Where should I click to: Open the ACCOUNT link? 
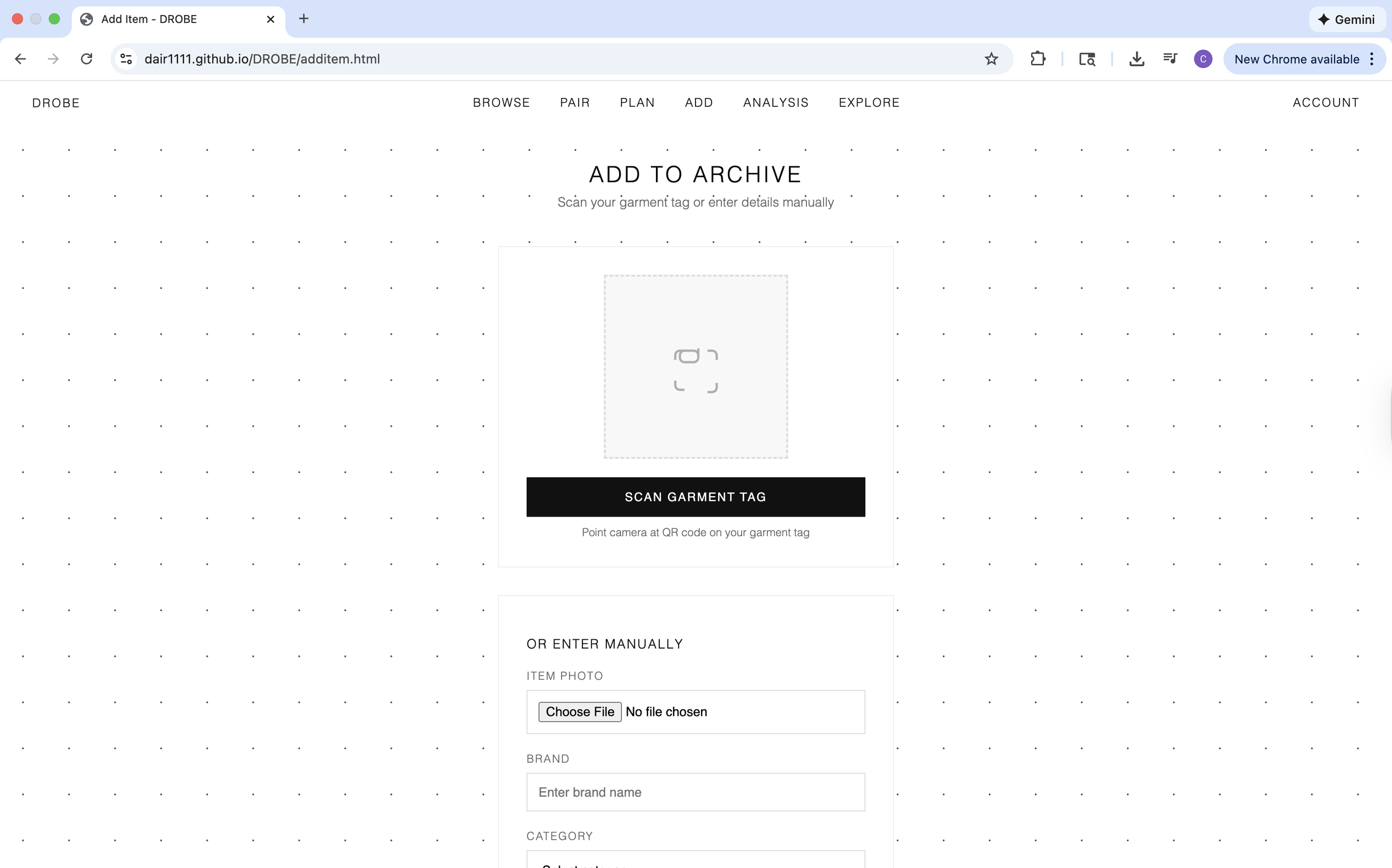point(1325,103)
